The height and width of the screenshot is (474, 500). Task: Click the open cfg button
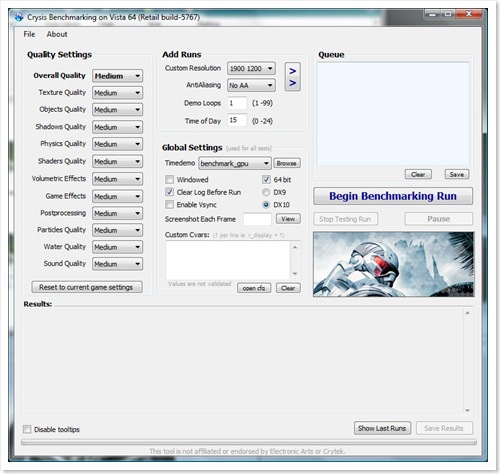[254, 288]
